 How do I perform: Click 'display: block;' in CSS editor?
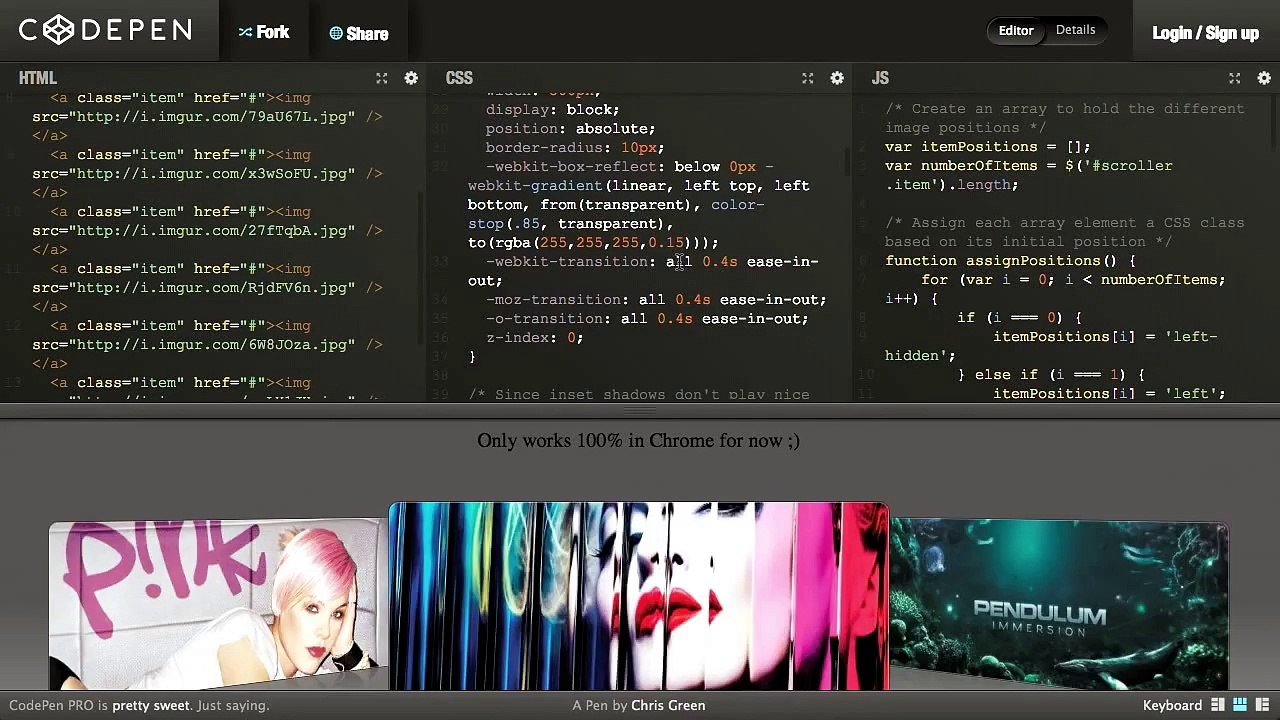552,109
